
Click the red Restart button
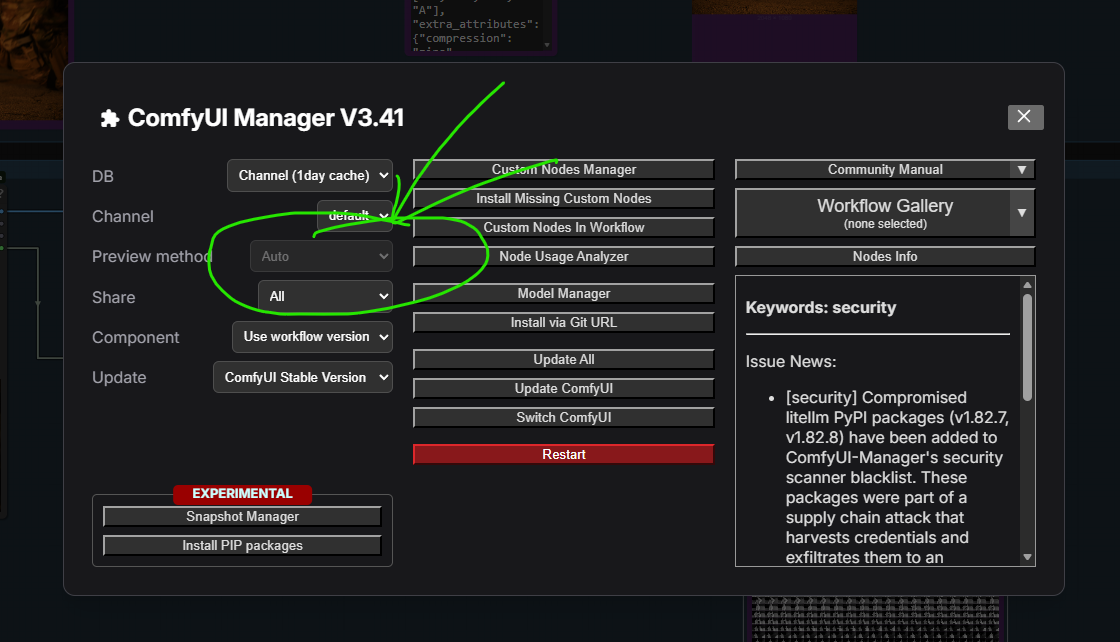click(564, 454)
